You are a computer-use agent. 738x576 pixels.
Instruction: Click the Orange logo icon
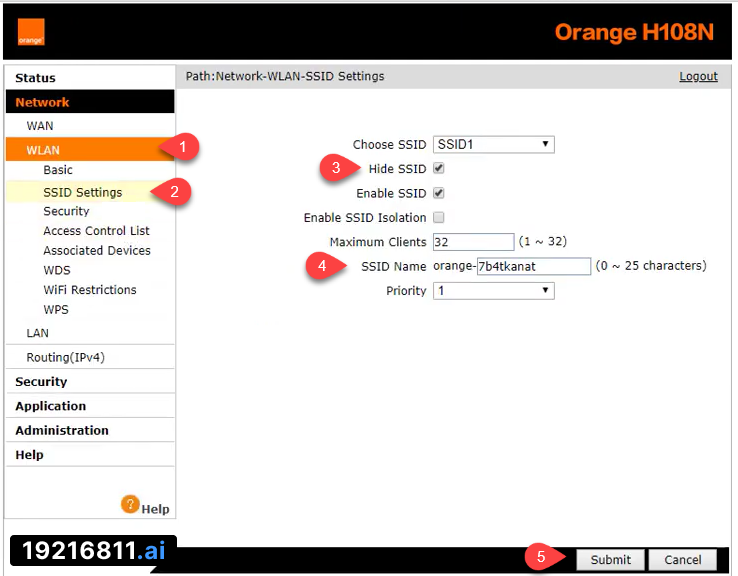[31, 32]
